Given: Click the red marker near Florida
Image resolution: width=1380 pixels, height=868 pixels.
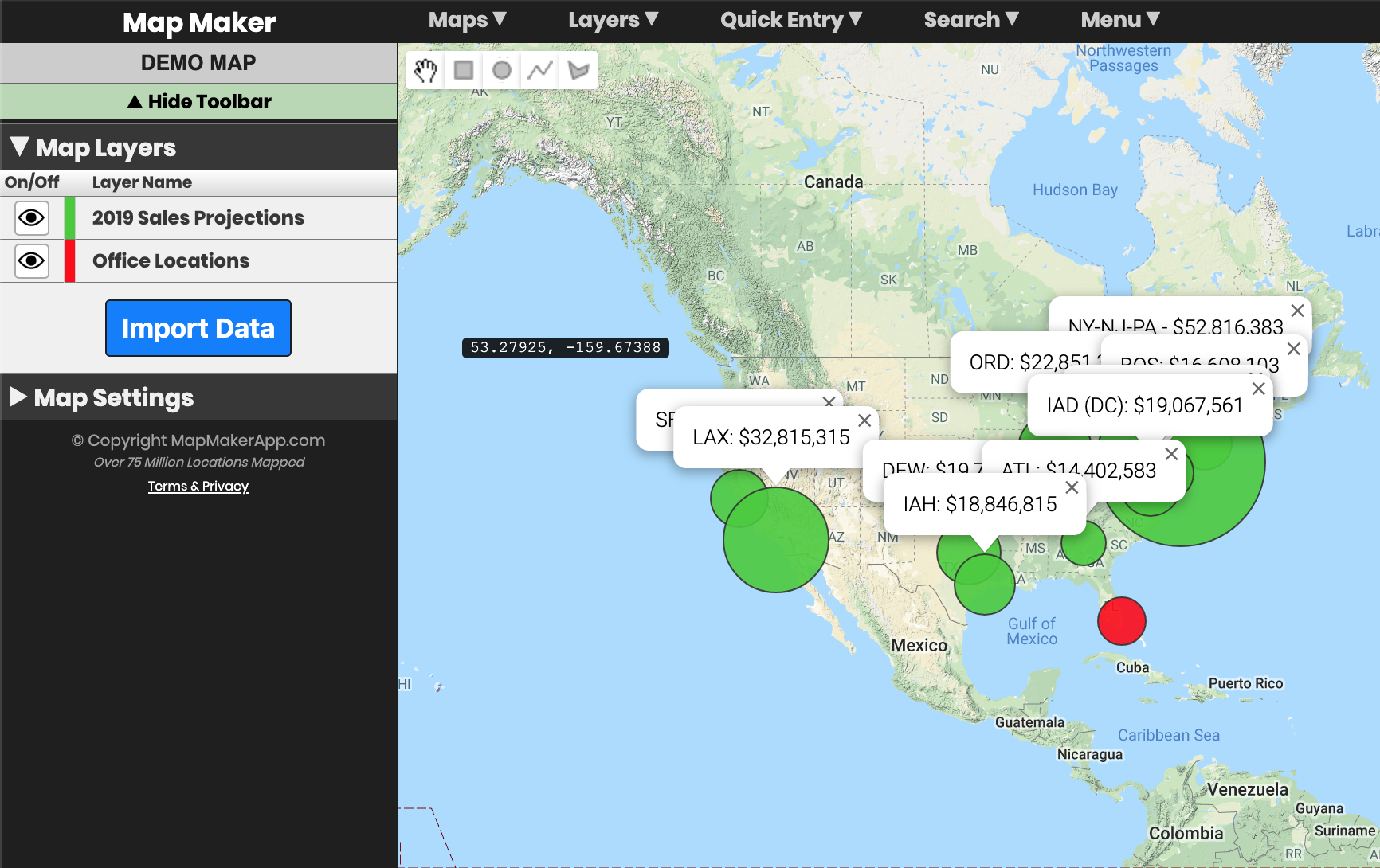Looking at the screenshot, I should (1122, 622).
